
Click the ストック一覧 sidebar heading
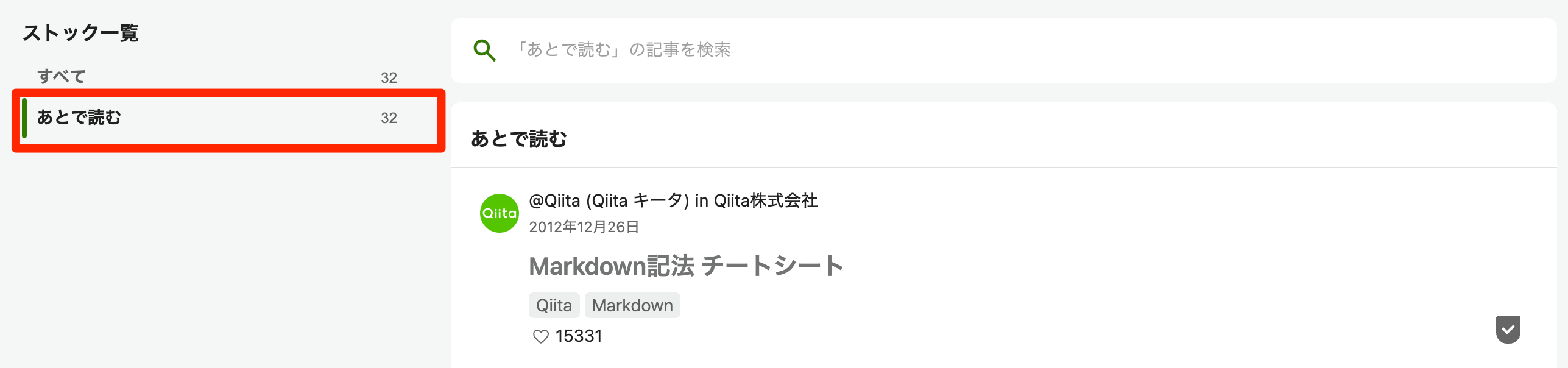pos(80,33)
